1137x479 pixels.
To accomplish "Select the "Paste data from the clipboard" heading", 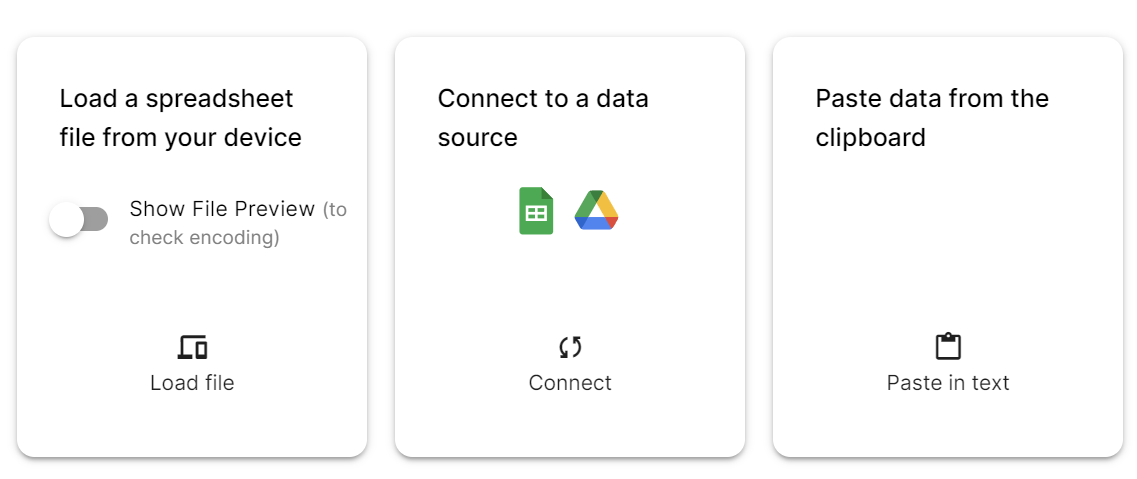I will pyautogui.click(x=932, y=99).
